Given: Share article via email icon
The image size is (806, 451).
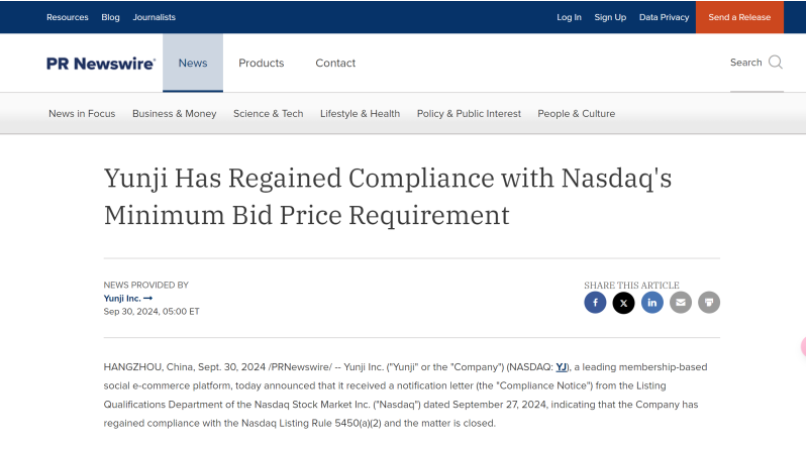Looking at the screenshot, I should [x=680, y=302].
